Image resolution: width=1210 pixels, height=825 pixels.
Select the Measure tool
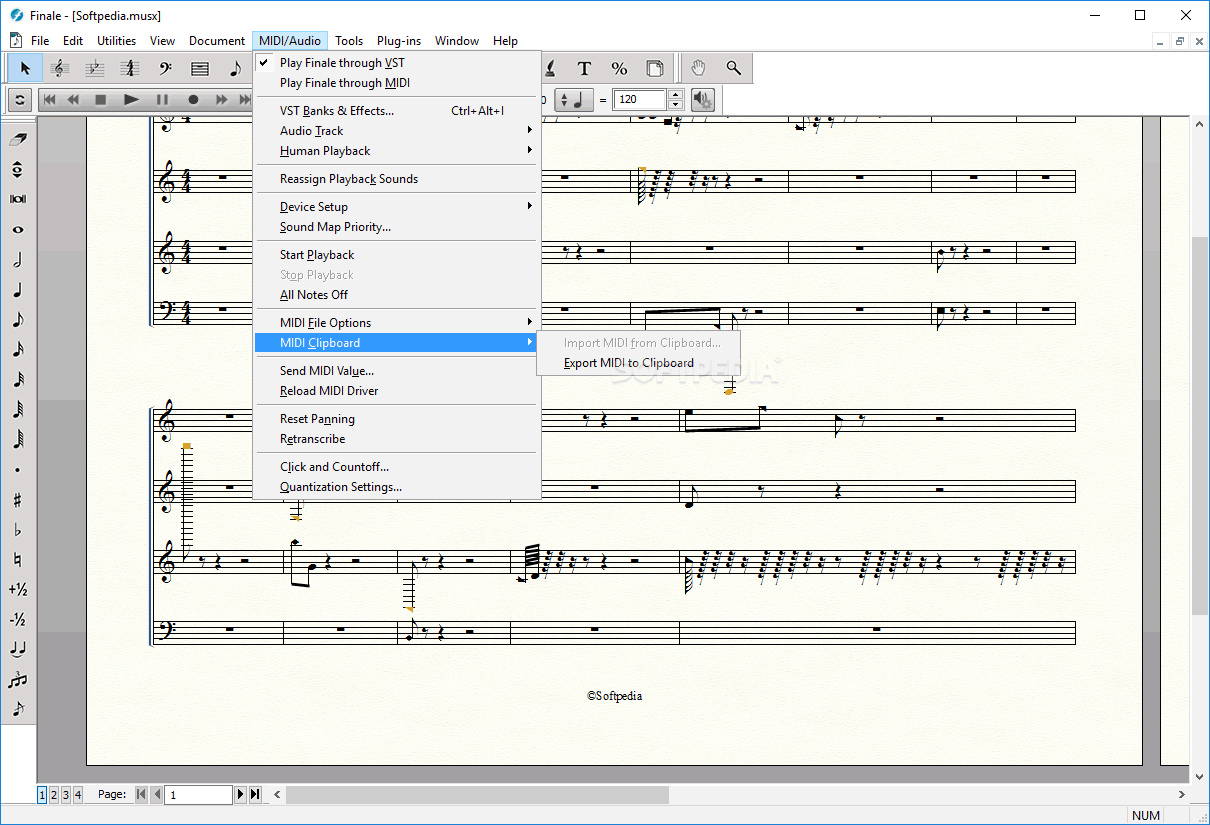pos(200,68)
